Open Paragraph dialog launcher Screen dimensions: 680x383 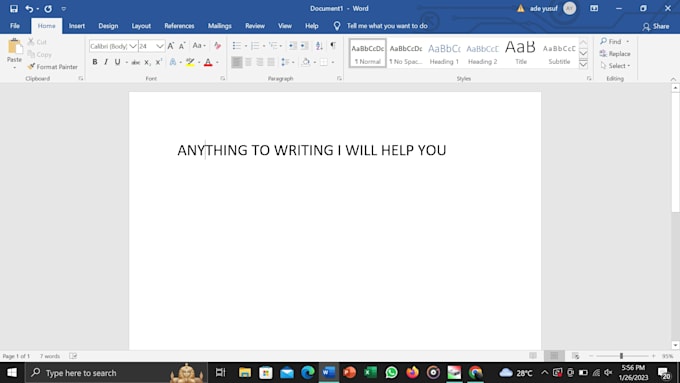[x=339, y=79]
